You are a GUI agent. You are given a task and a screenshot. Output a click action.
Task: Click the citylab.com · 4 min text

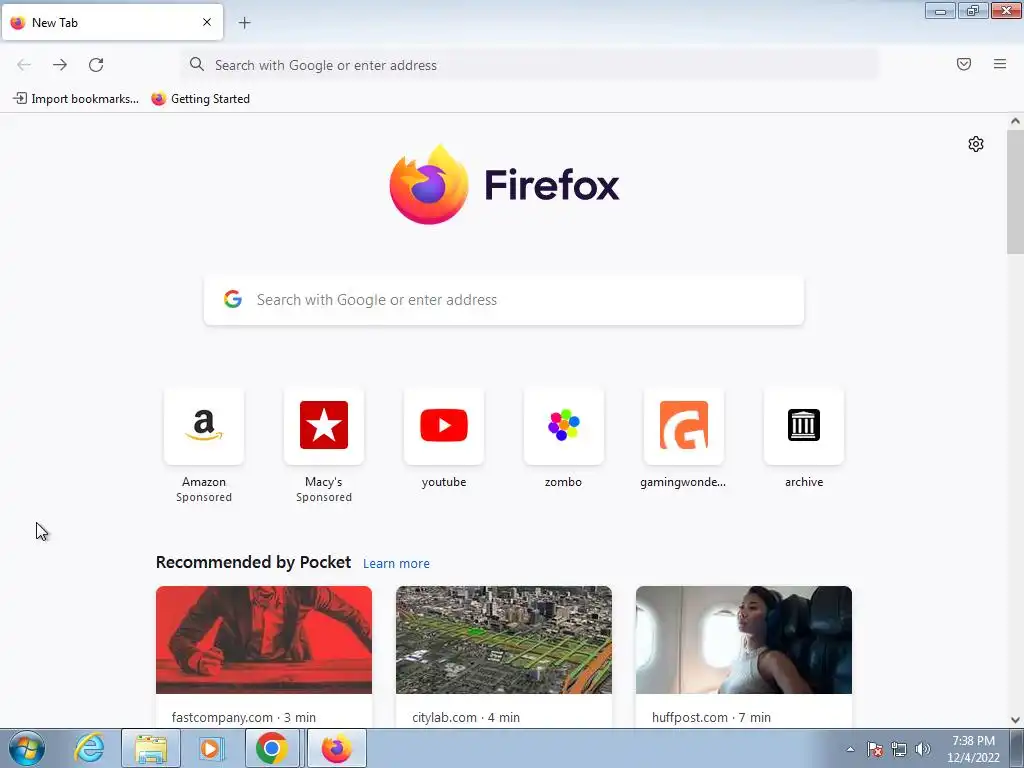(x=466, y=717)
